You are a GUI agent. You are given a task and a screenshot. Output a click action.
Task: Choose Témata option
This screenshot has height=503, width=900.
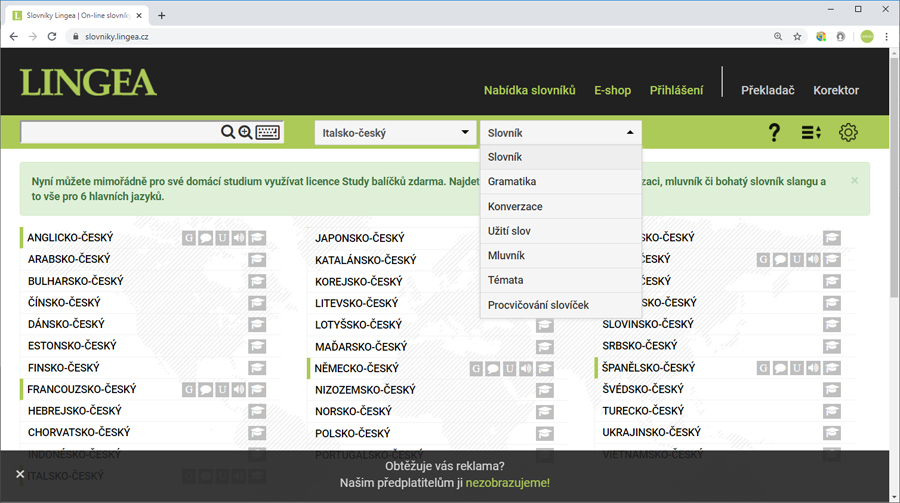pyautogui.click(x=561, y=280)
